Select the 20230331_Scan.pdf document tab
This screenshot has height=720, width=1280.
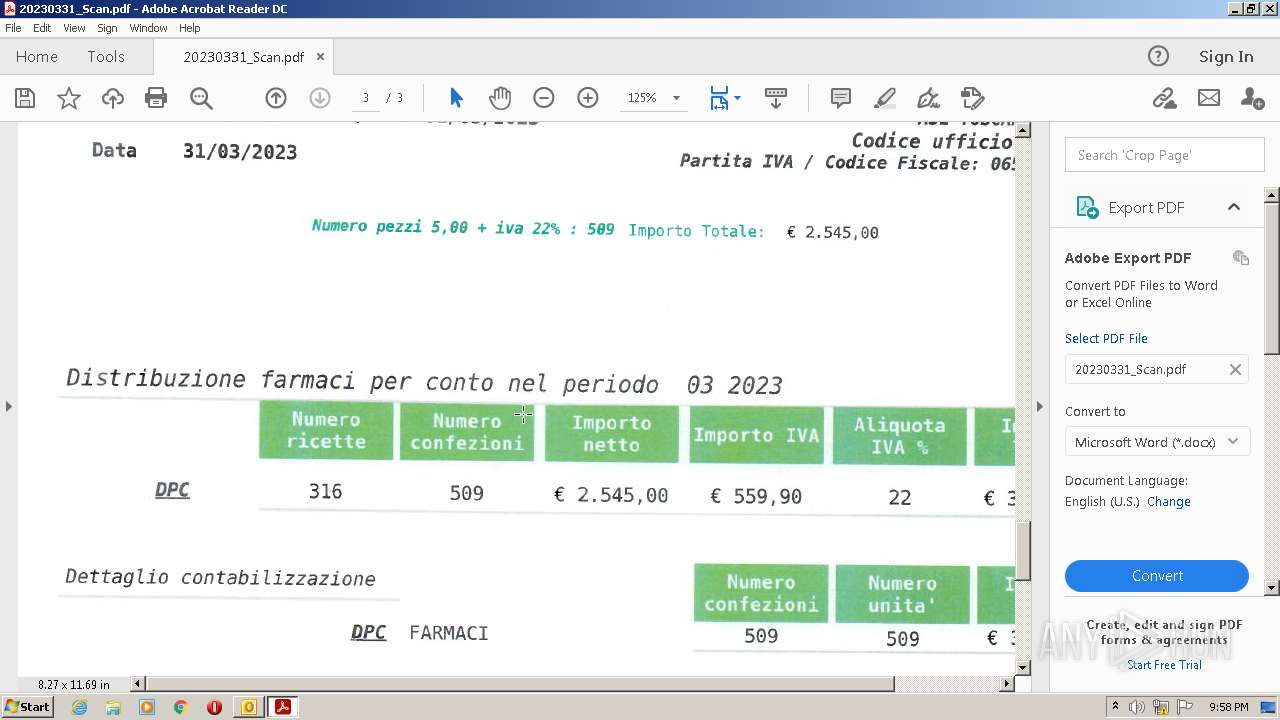[243, 57]
